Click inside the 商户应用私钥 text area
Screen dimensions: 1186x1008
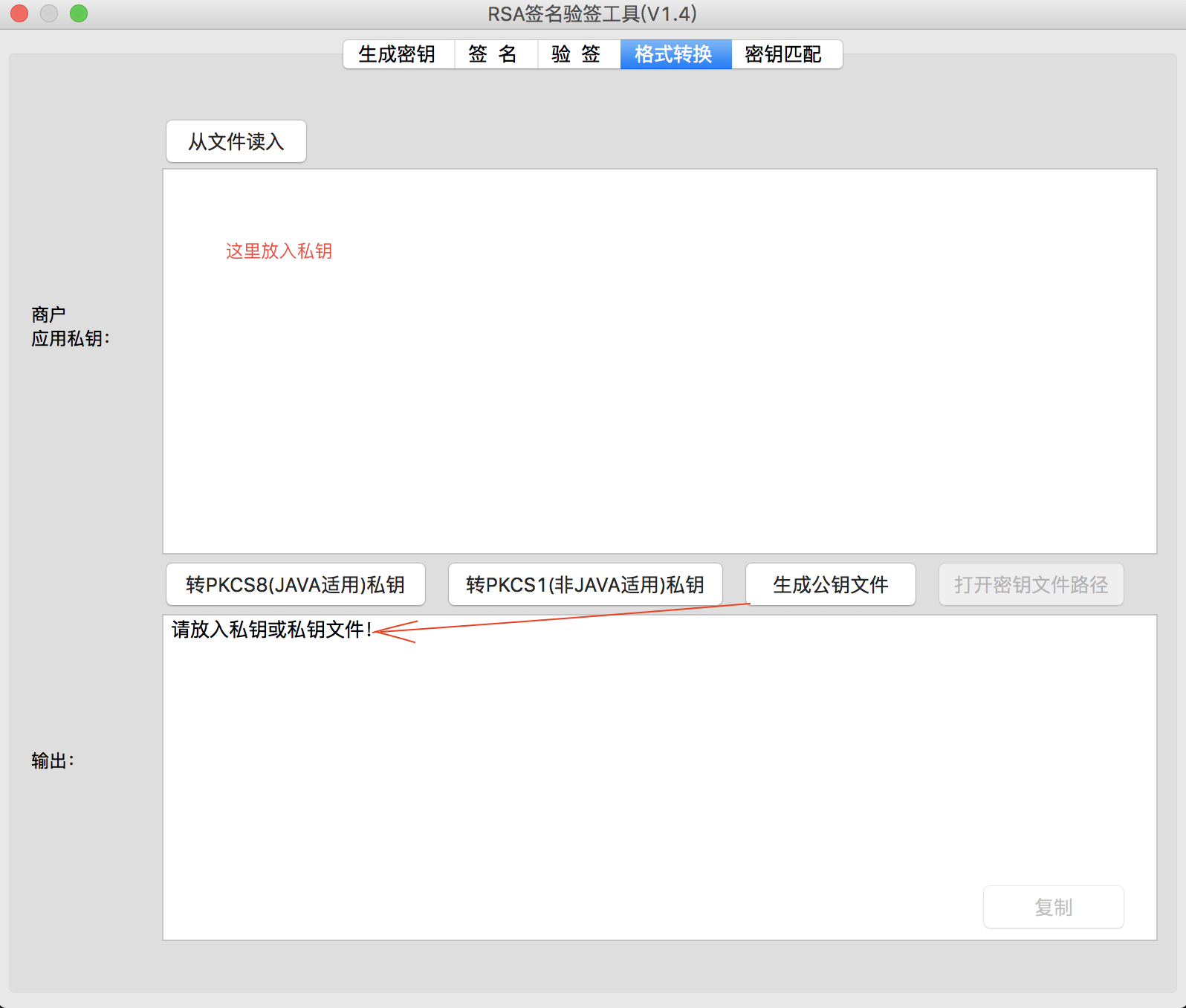pyautogui.click(x=660, y=361)
